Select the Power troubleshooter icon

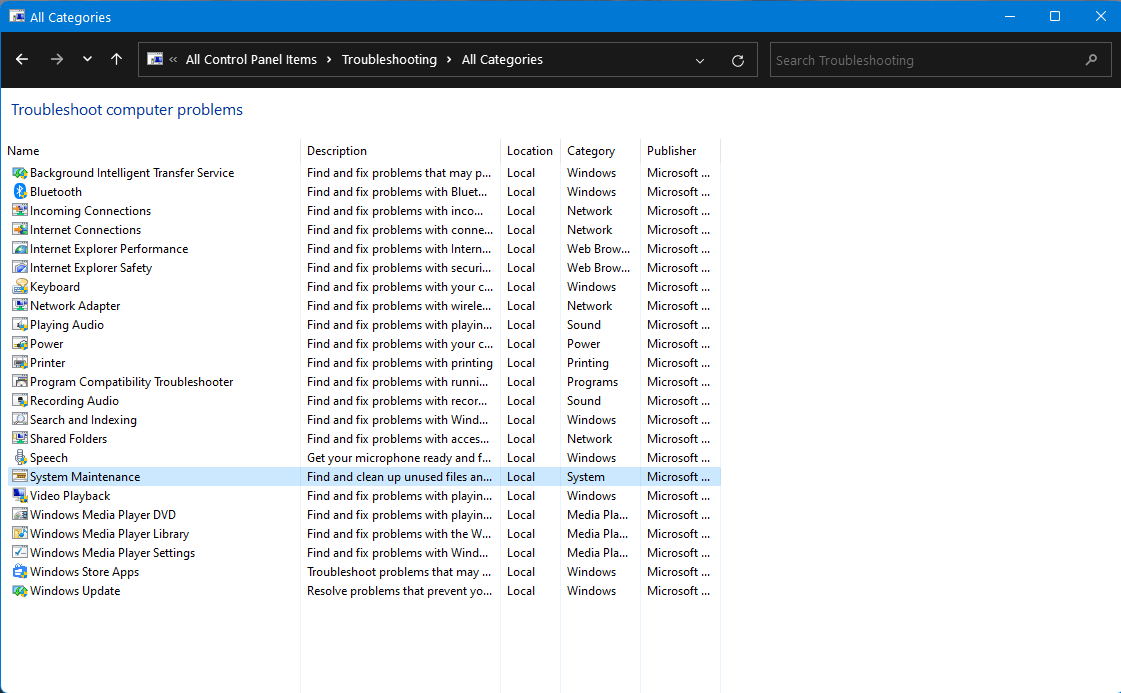[20, 343]
